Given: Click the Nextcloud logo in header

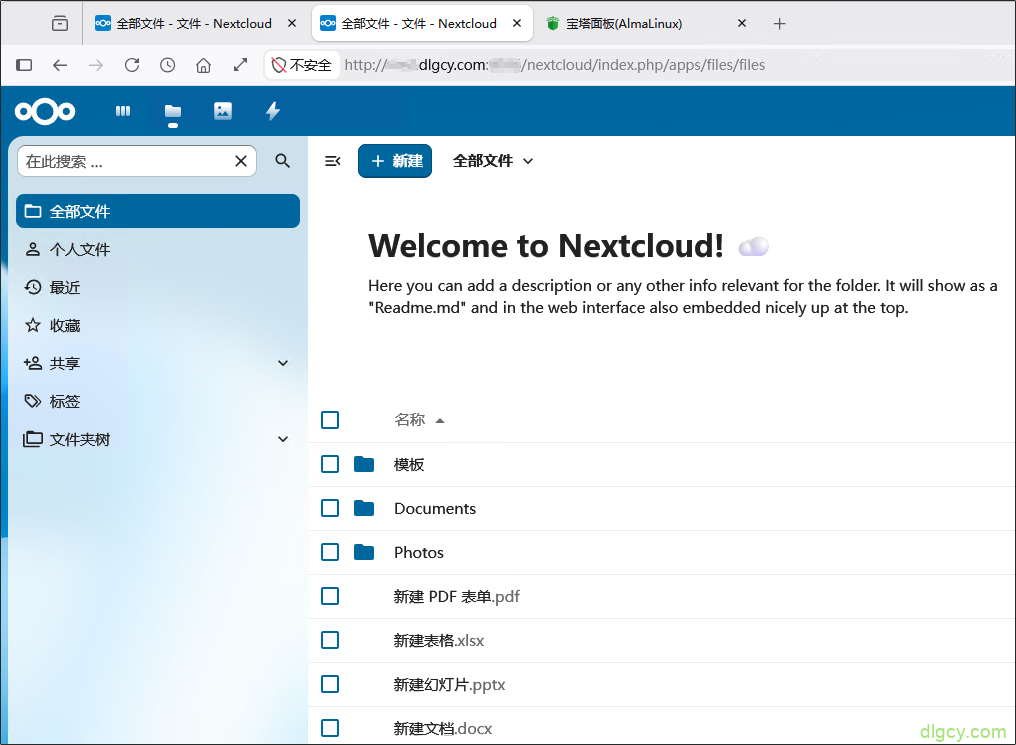Looking at the screenshot, I should (x=45, y=111).
